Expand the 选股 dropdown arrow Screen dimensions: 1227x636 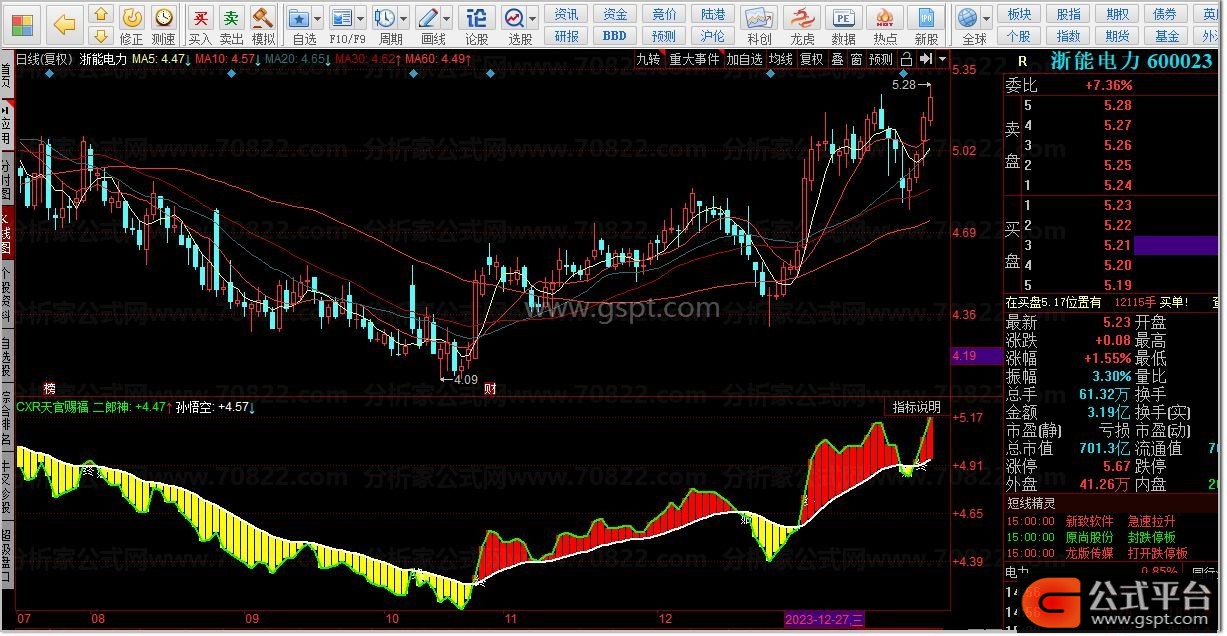[533, 18]
